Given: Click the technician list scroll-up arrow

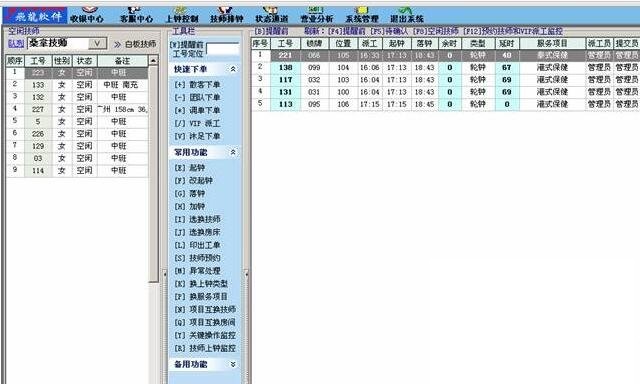Looking at the screenshot, I should point(153,61).
